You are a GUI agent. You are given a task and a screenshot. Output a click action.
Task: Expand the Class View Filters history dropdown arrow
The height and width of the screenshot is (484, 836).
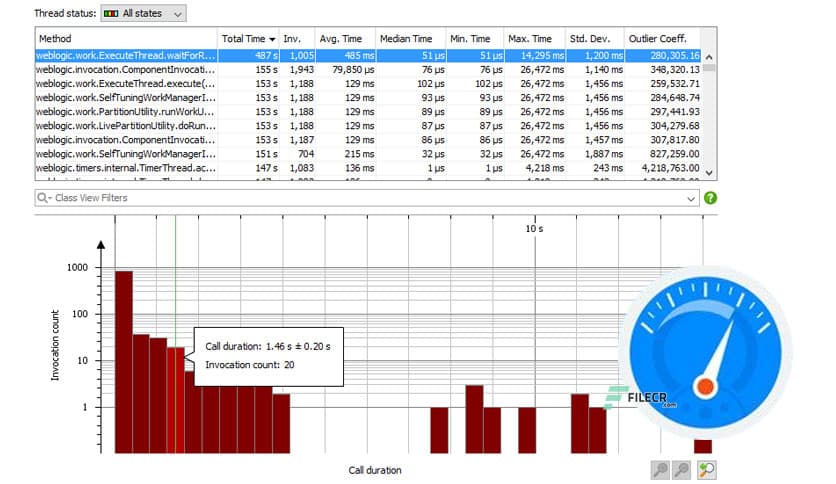(x=691, y=199)
